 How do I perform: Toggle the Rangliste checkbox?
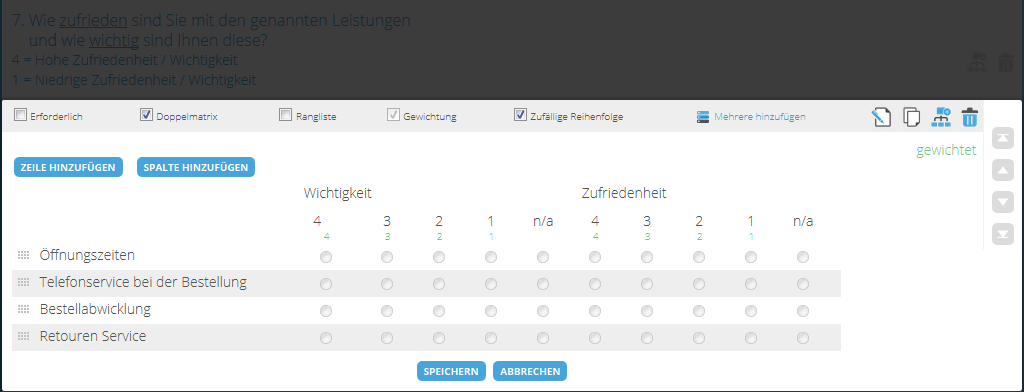click(285, 116)
